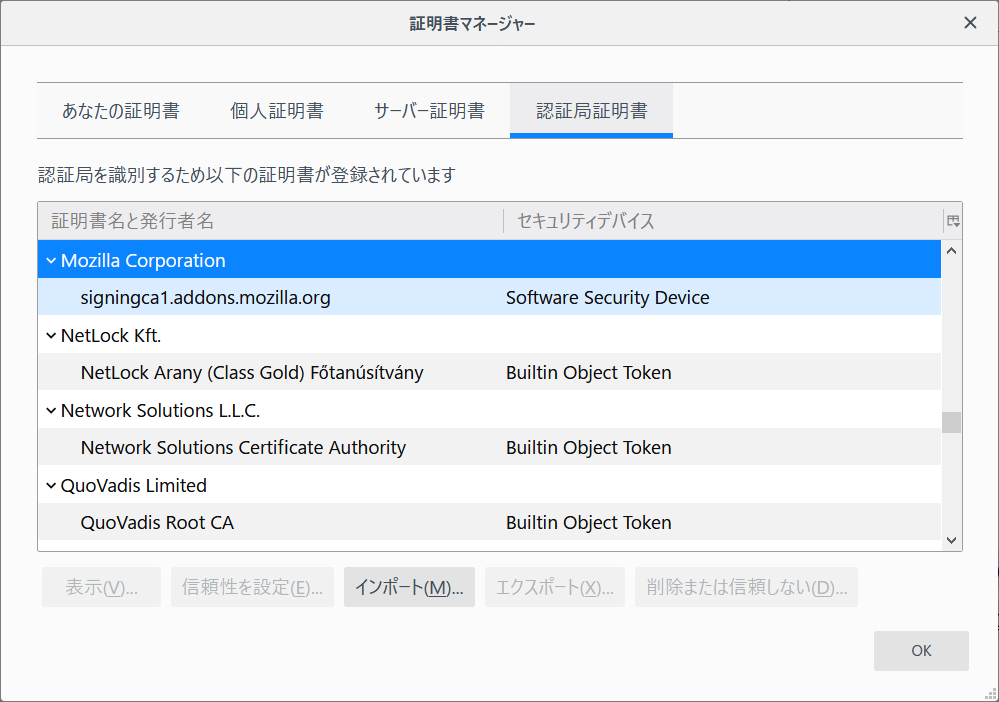Click Builtin Object Token in the QuoVadis Root CA row
This screenshot has width=999, height=702.
coord(588,523)
